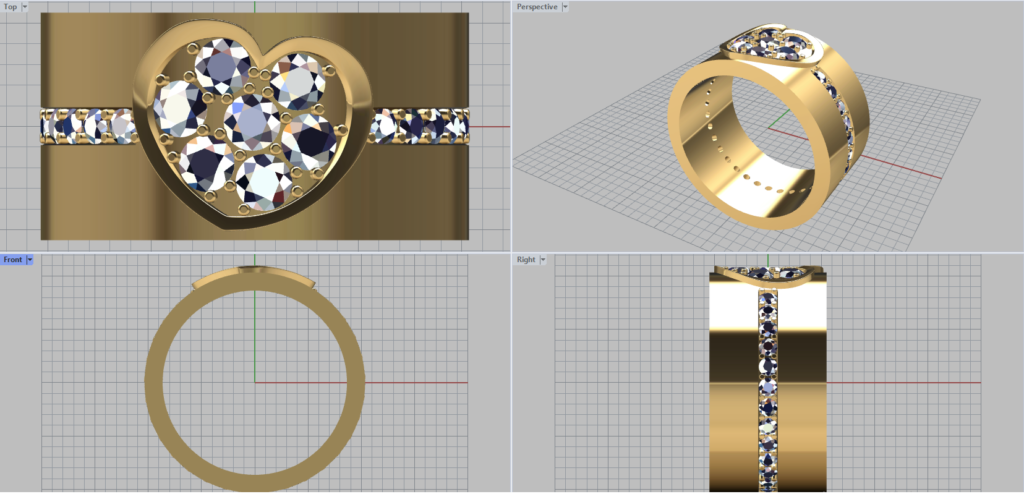Expand the Perspective viewport menu arrow

[x=565, y=7]
